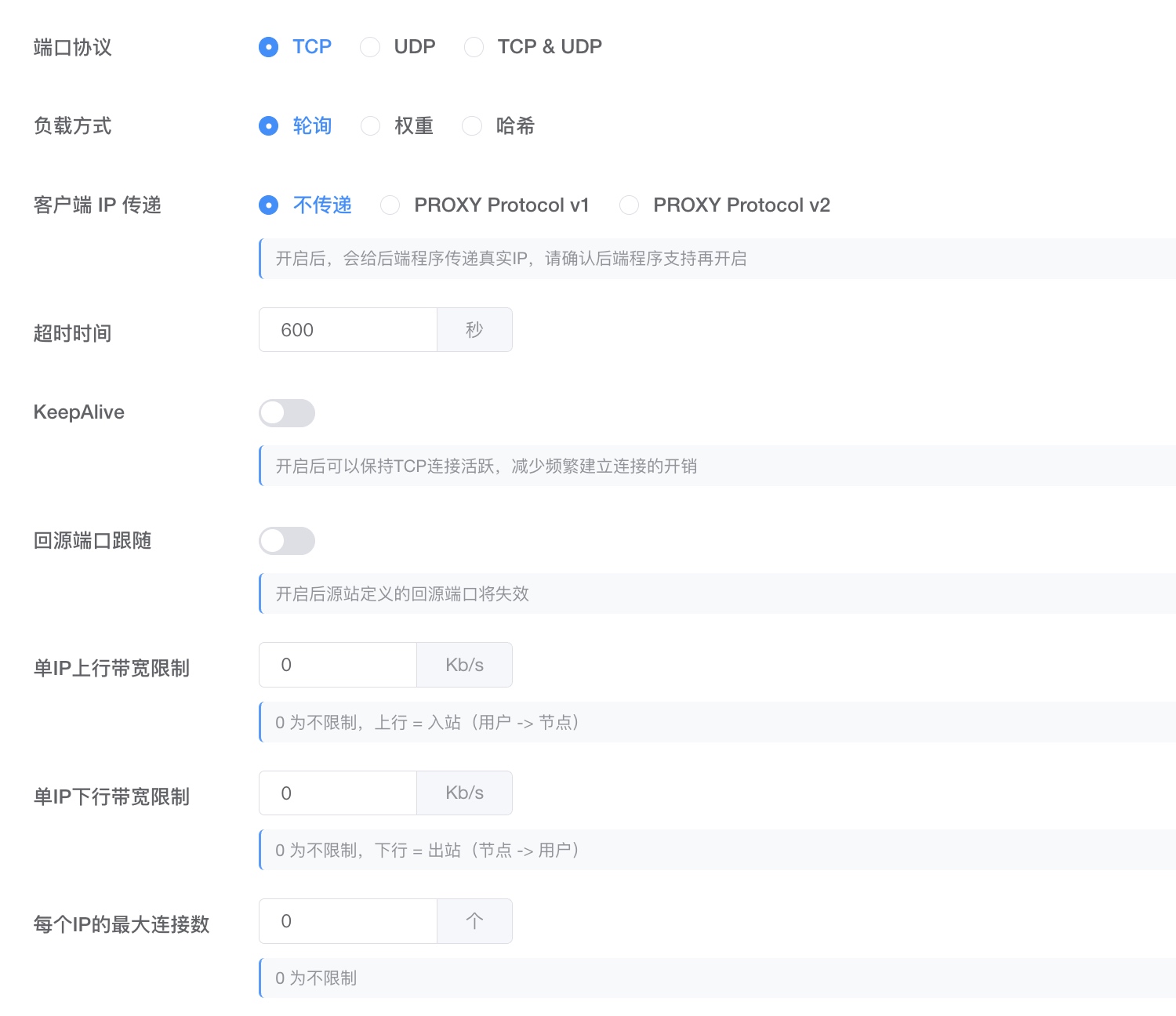Click Kb/s unit beside downstream bandwidth limit
Image resolution: width=1176 pixels, height=1016 pixels.
click(x=464, y=793)
